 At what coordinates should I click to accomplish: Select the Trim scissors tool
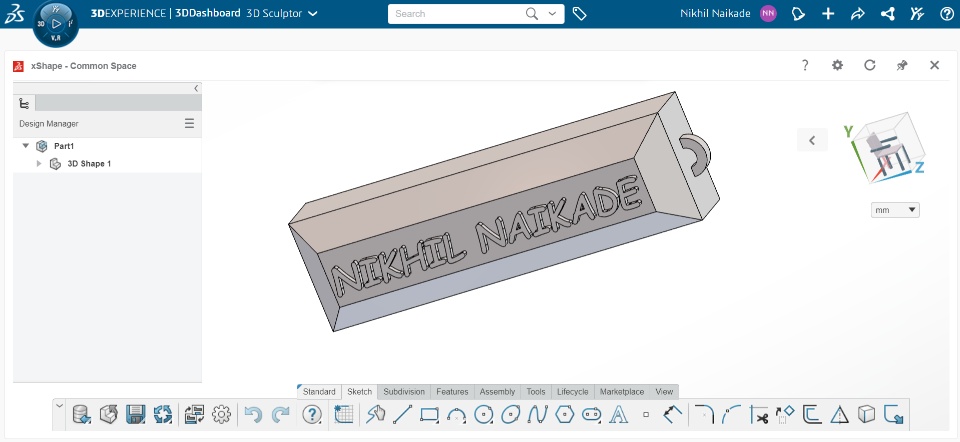[x=759, y=414]
